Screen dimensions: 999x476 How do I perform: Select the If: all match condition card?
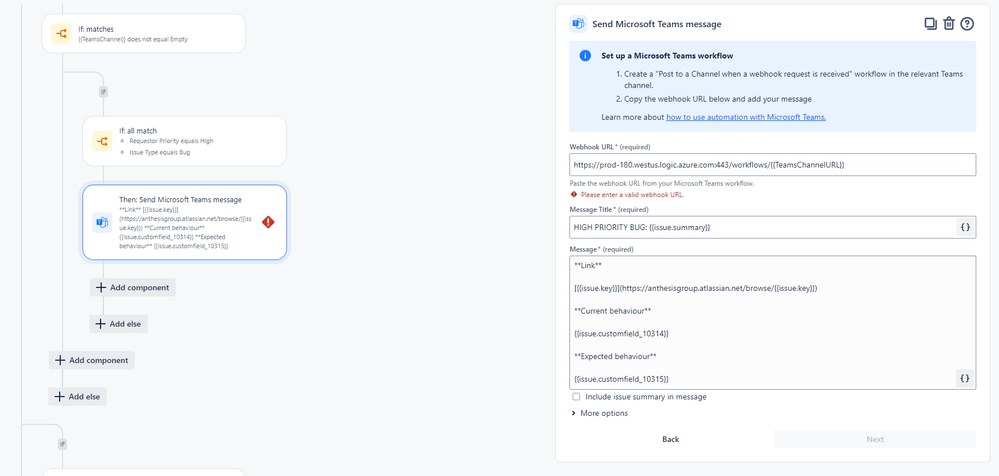coord(184,141)
